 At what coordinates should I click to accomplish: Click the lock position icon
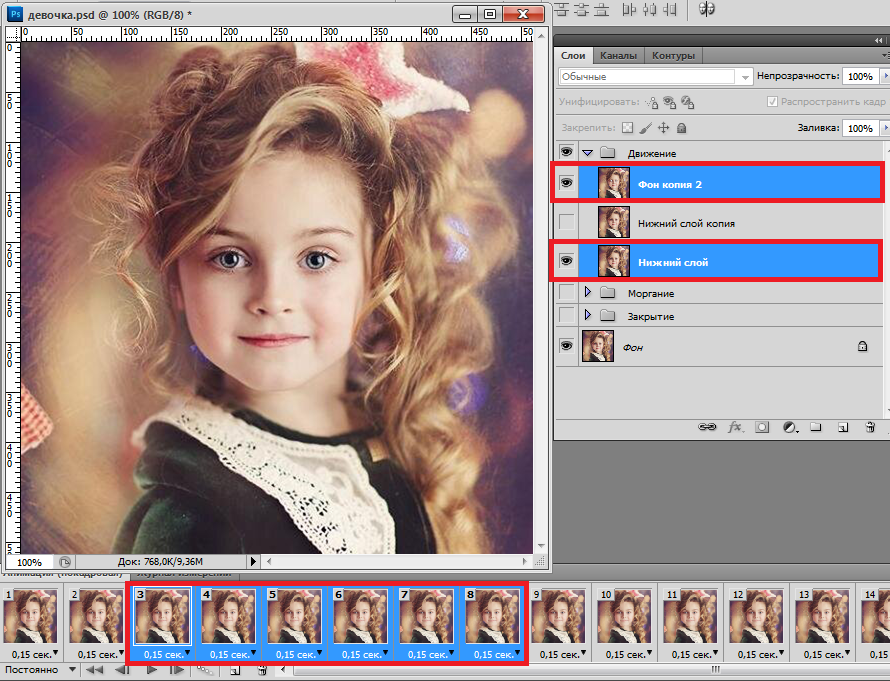pyautogui.click(x=663, y=128)
